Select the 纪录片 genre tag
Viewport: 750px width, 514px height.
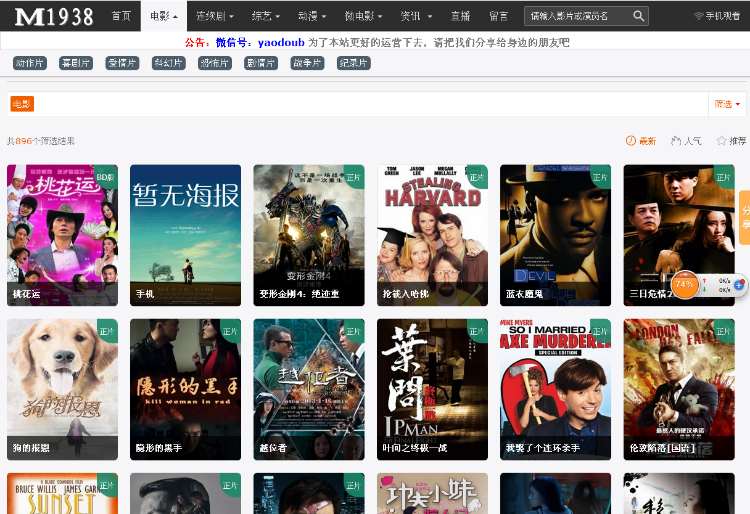[x=354, y=63]
